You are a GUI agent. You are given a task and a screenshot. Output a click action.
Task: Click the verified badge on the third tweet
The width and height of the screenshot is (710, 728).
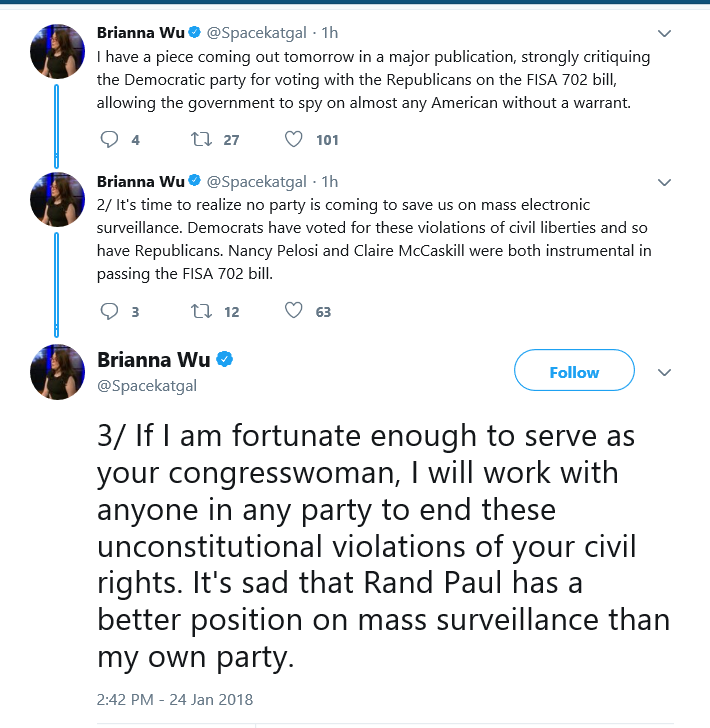coord(225,359)
